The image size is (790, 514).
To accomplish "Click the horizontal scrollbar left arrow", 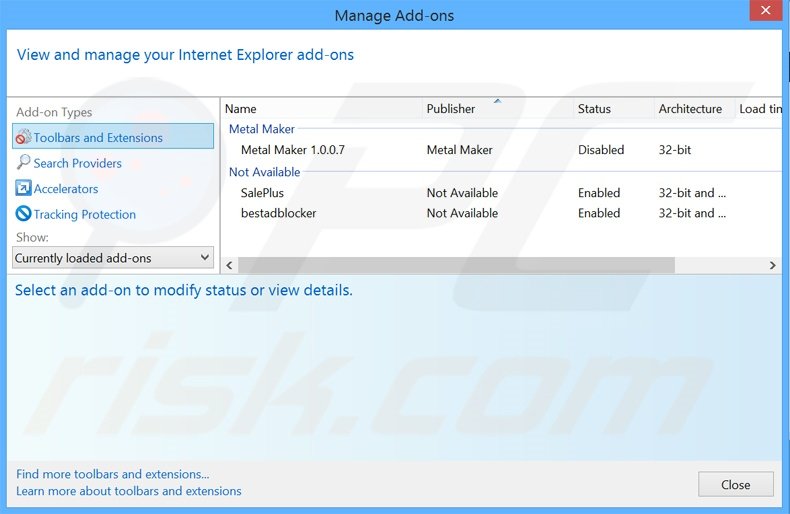I will pos(229,265).
